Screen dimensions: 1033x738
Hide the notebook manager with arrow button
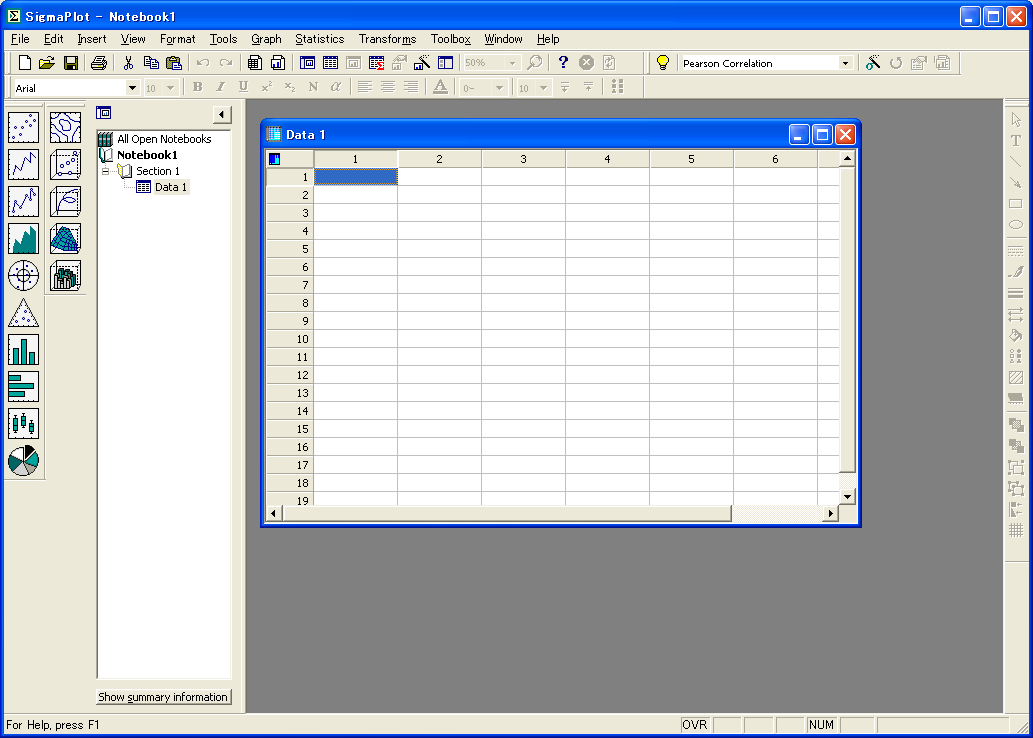pyautogui.click(x=222, y=115)
